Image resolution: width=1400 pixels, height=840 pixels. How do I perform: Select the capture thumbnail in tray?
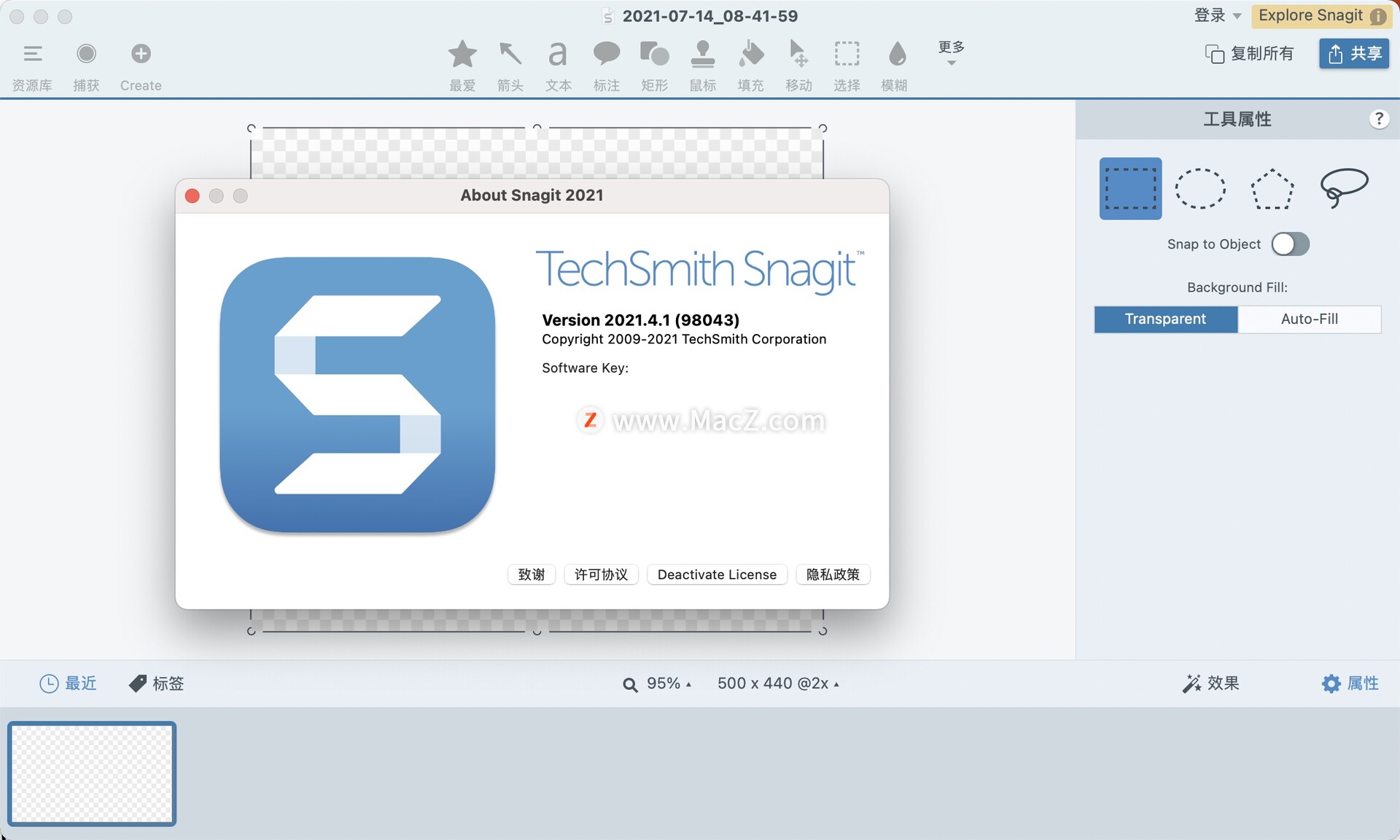[92, 774]
